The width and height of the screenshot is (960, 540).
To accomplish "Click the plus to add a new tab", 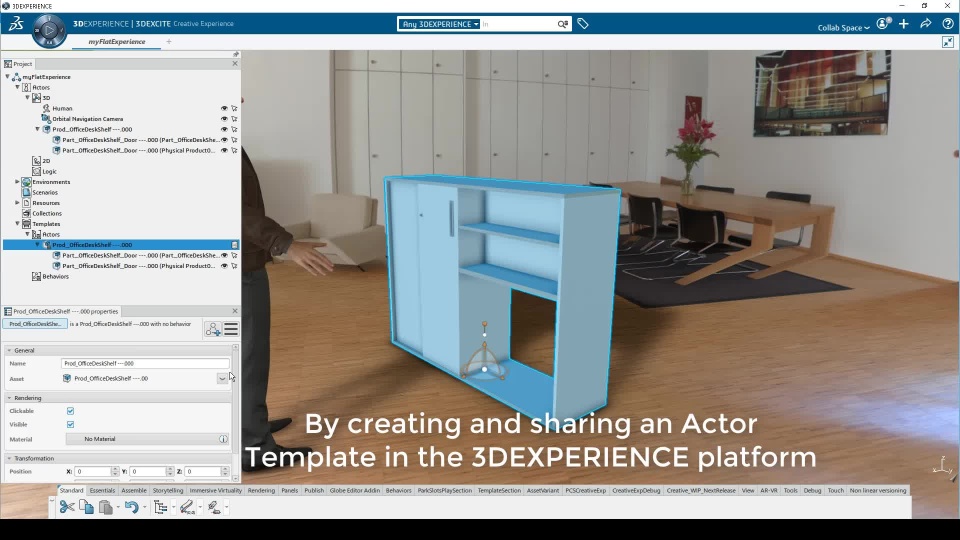I will pyautogui.click(x=168, y=42).
